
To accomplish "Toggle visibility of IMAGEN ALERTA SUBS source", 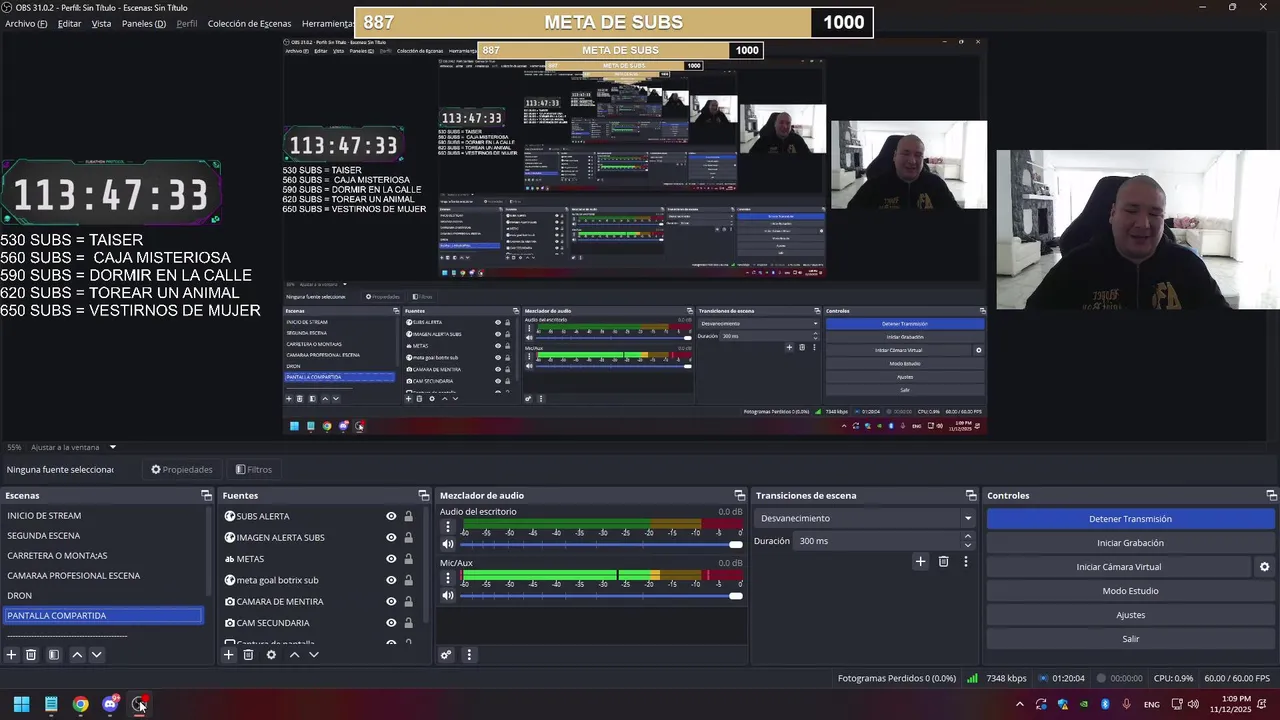I will pyautogui.click(x=391, y=537).
